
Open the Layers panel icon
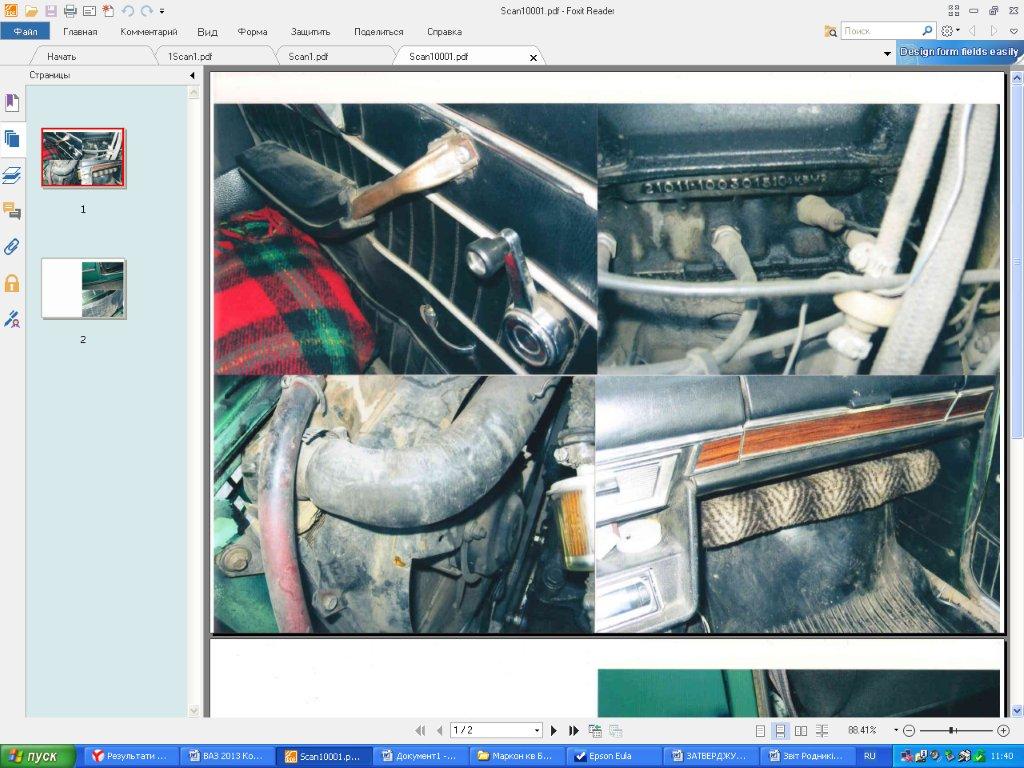tap(12, 175)
